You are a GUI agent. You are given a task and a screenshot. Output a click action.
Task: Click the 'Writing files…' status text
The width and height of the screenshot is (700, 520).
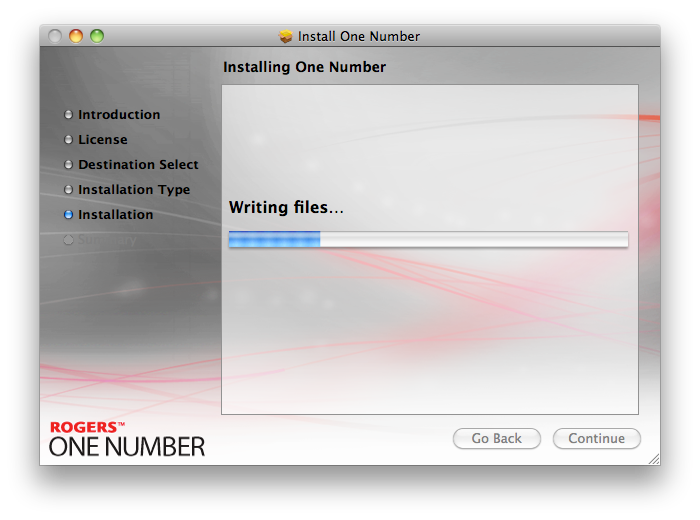[286, 208]
